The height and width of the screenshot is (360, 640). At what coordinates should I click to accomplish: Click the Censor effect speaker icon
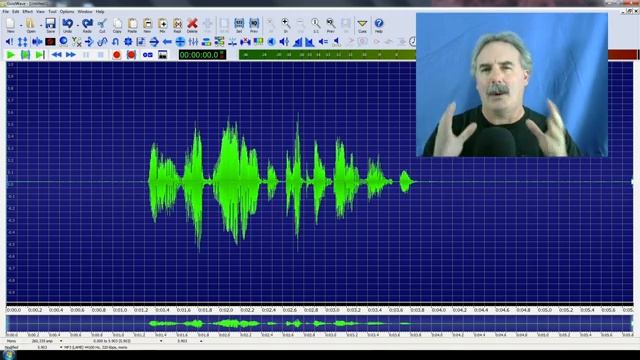[9, 42]
